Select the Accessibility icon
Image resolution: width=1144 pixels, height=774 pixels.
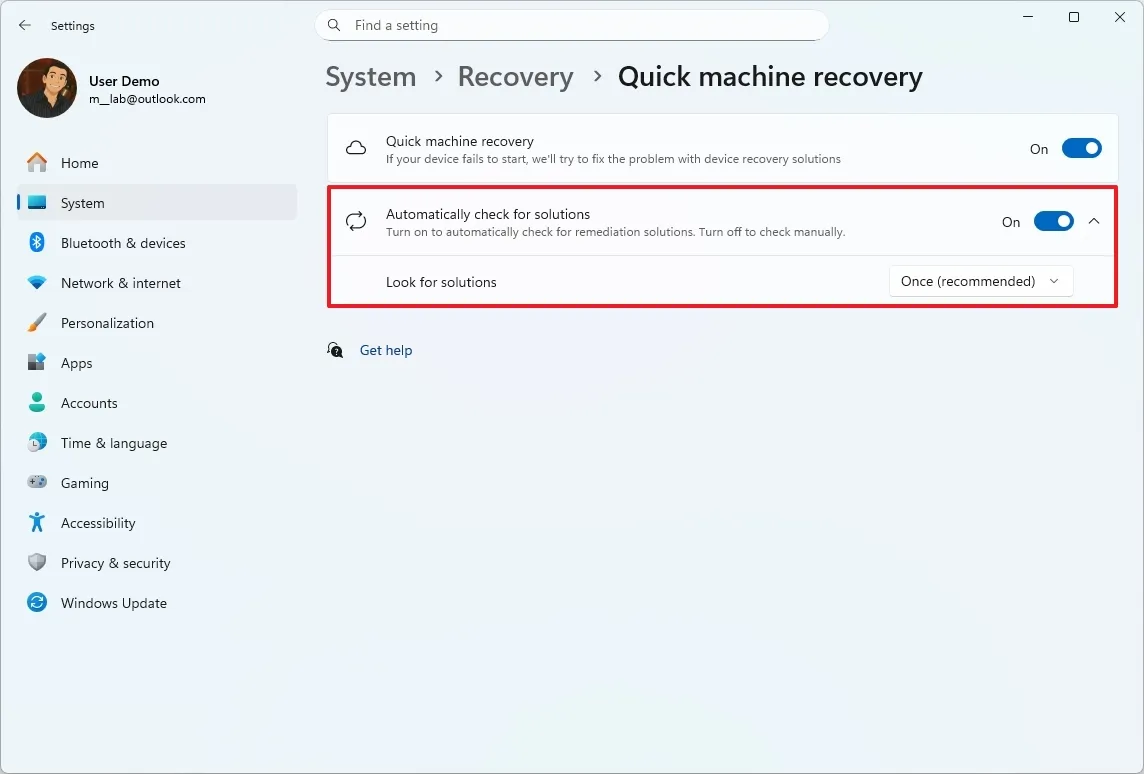36,523
